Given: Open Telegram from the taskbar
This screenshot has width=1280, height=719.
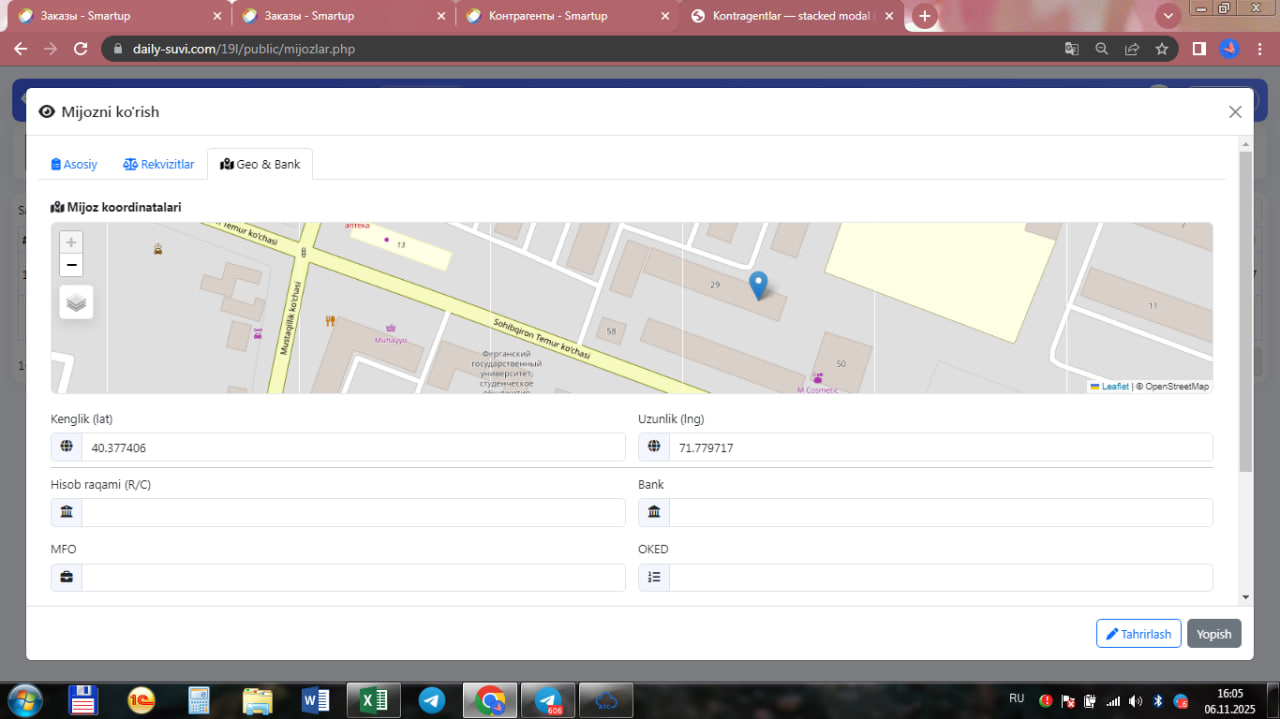Looking at the screenshot, I should (x=432, y=700).
